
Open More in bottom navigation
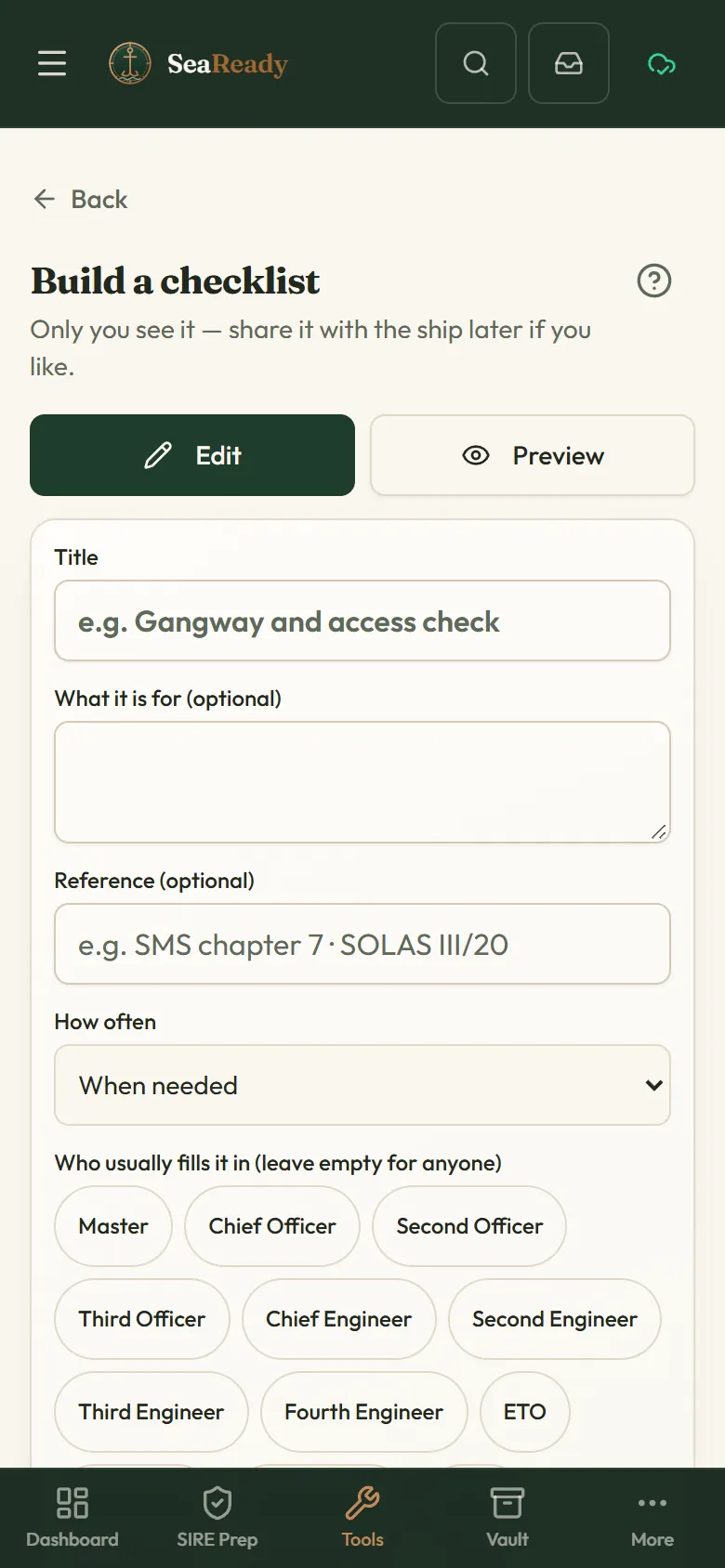tap(652, 1518)
